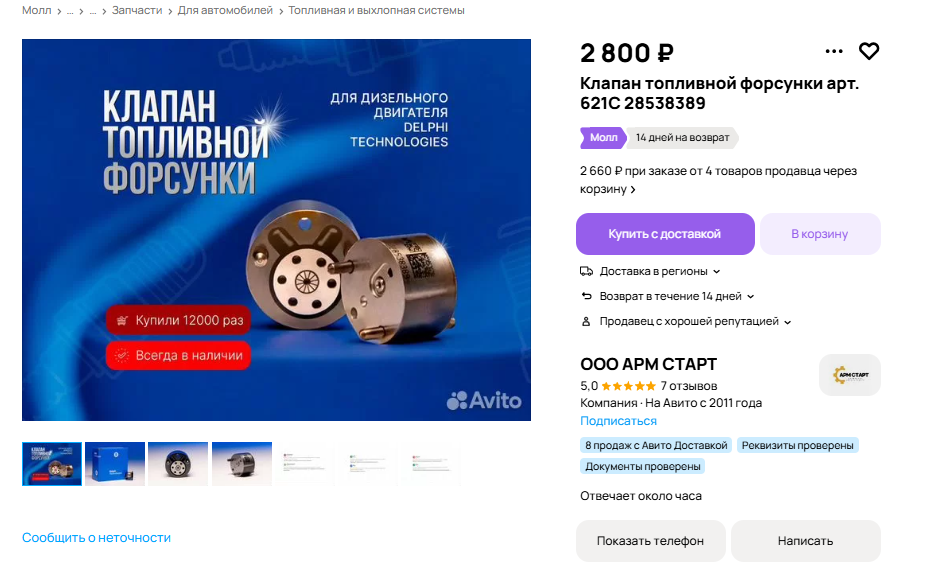Add item via В корзину button
Image resolution: width=949 pixels, height=568 pixels.
click(819, 234)
